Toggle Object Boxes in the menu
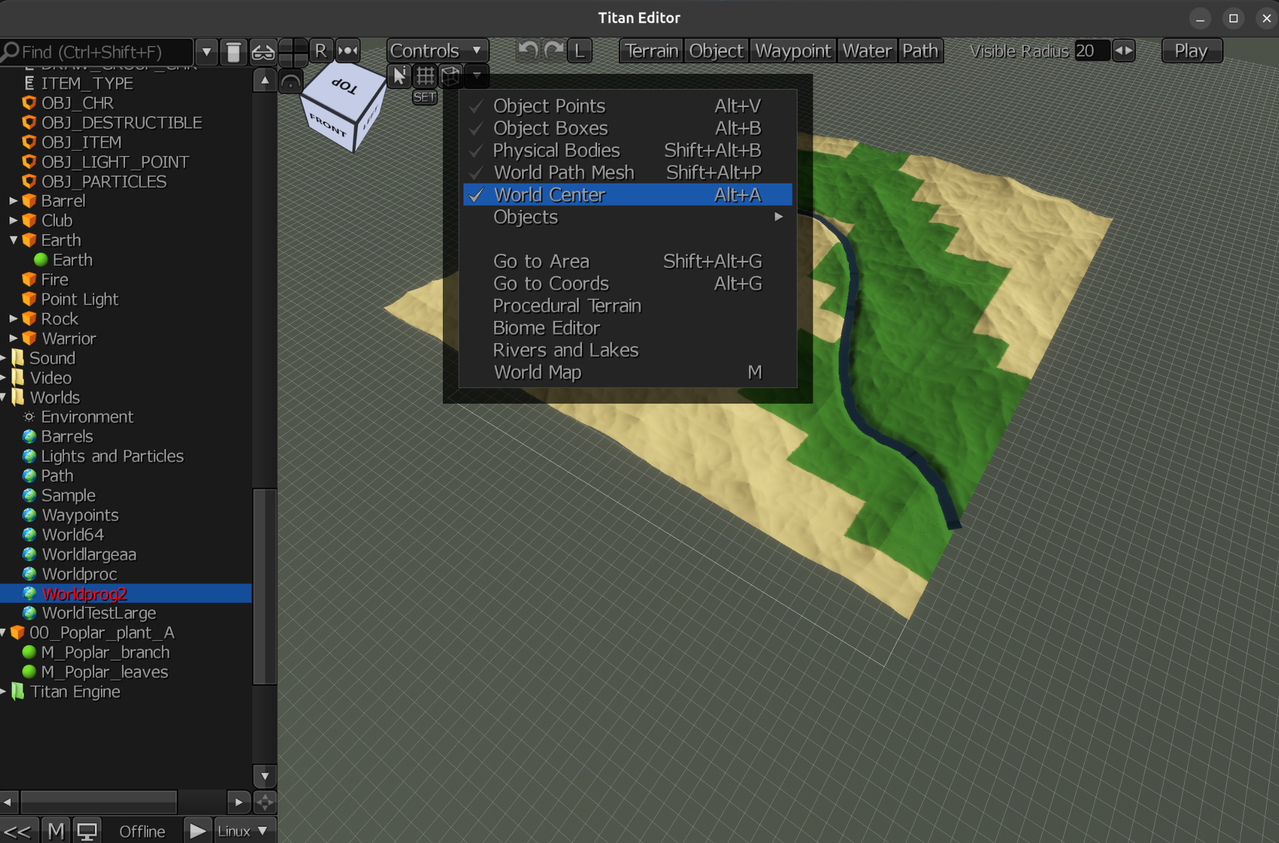1279x843 pixels. click(x=628, y=128)
